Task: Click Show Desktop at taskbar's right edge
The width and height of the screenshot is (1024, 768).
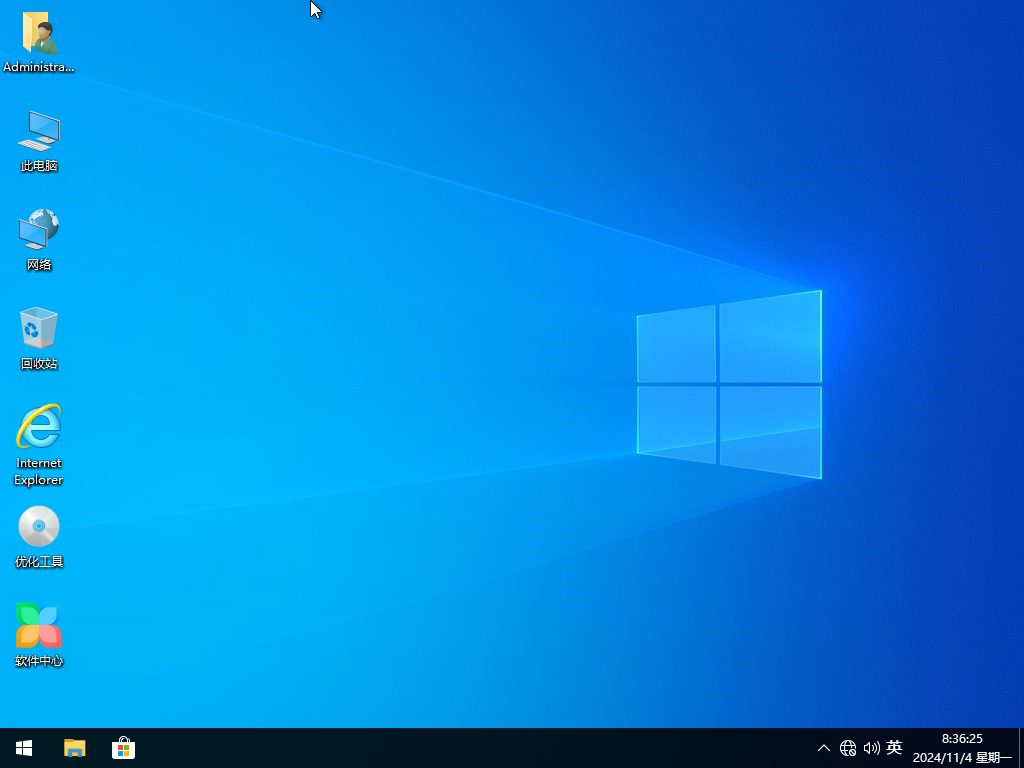Action: point(1021,747)
